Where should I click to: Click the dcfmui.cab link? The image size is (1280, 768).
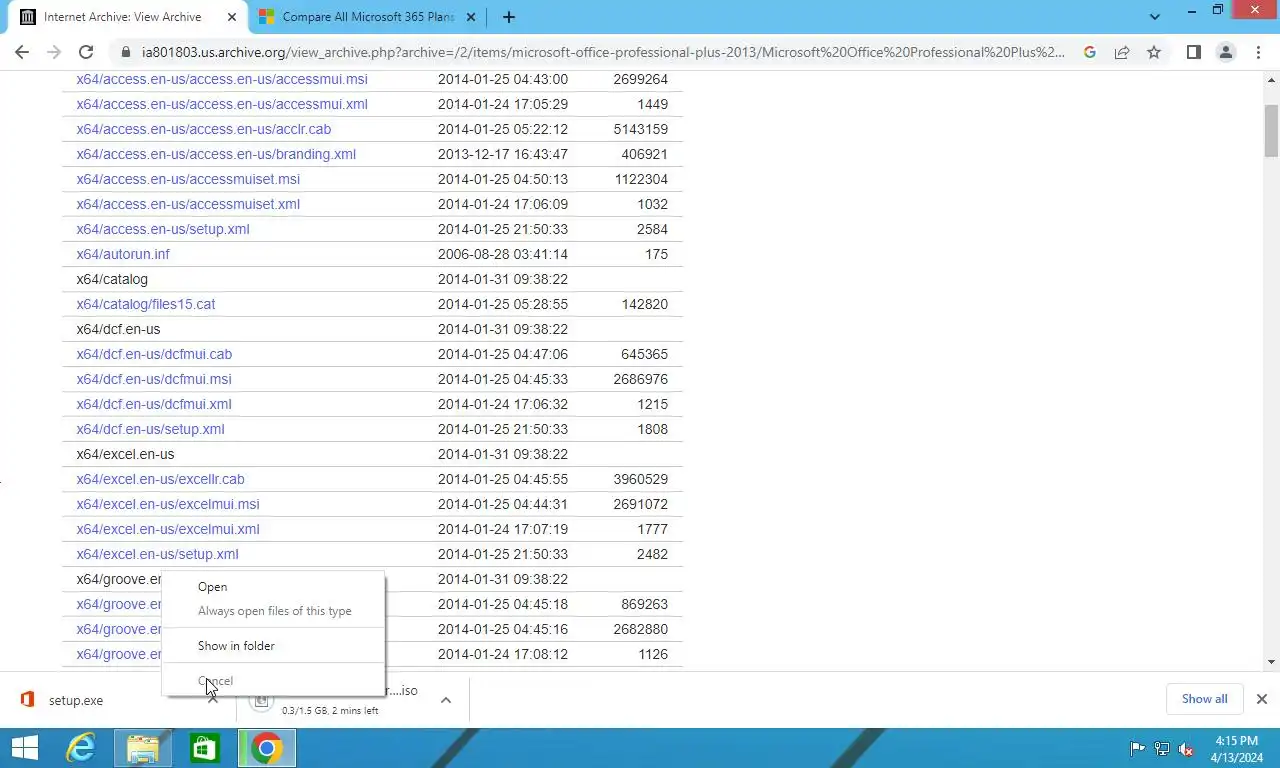click(154, 354)
